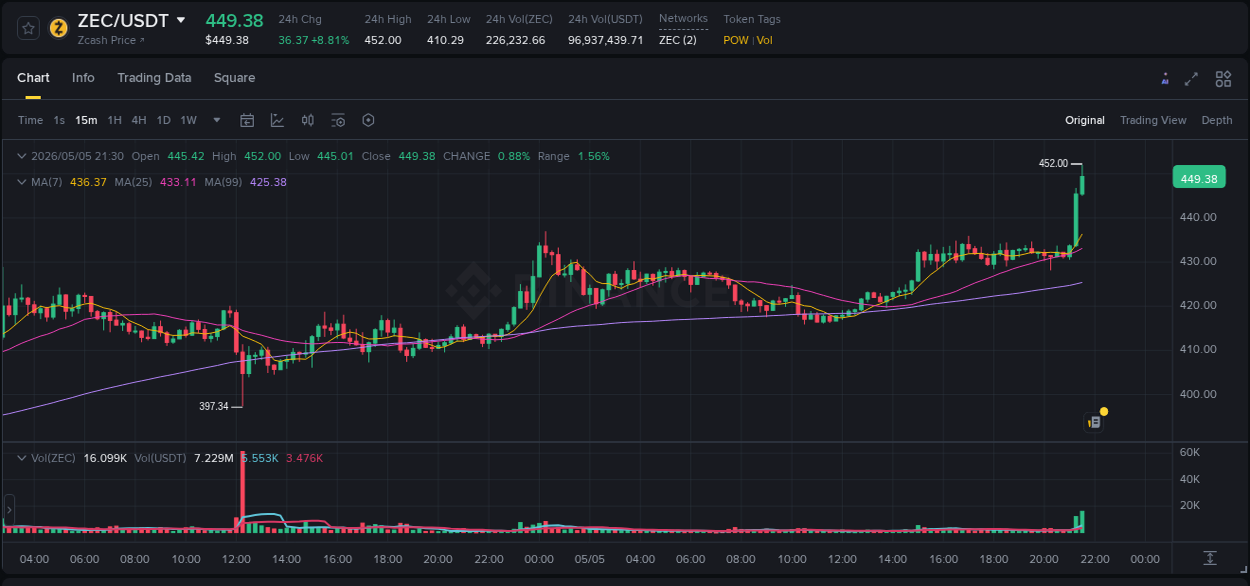This screenshot has height=586, width=1250.
Task: Click the Networks label
Action: (x=683, y=19)
